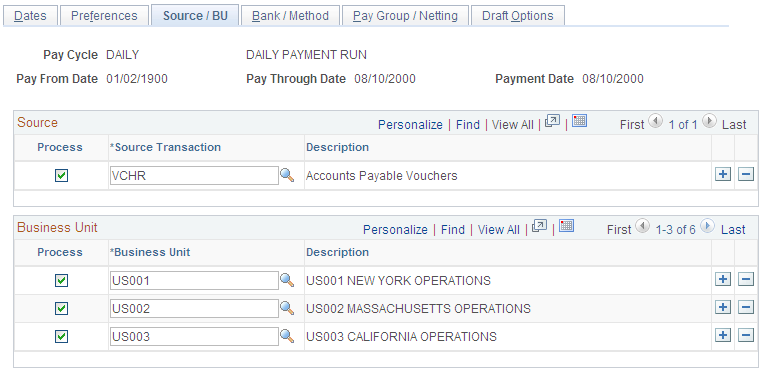Screen dimensions: 765x373
Task: Open Business Unit grid in new window
Action: (x=539, y=226)
